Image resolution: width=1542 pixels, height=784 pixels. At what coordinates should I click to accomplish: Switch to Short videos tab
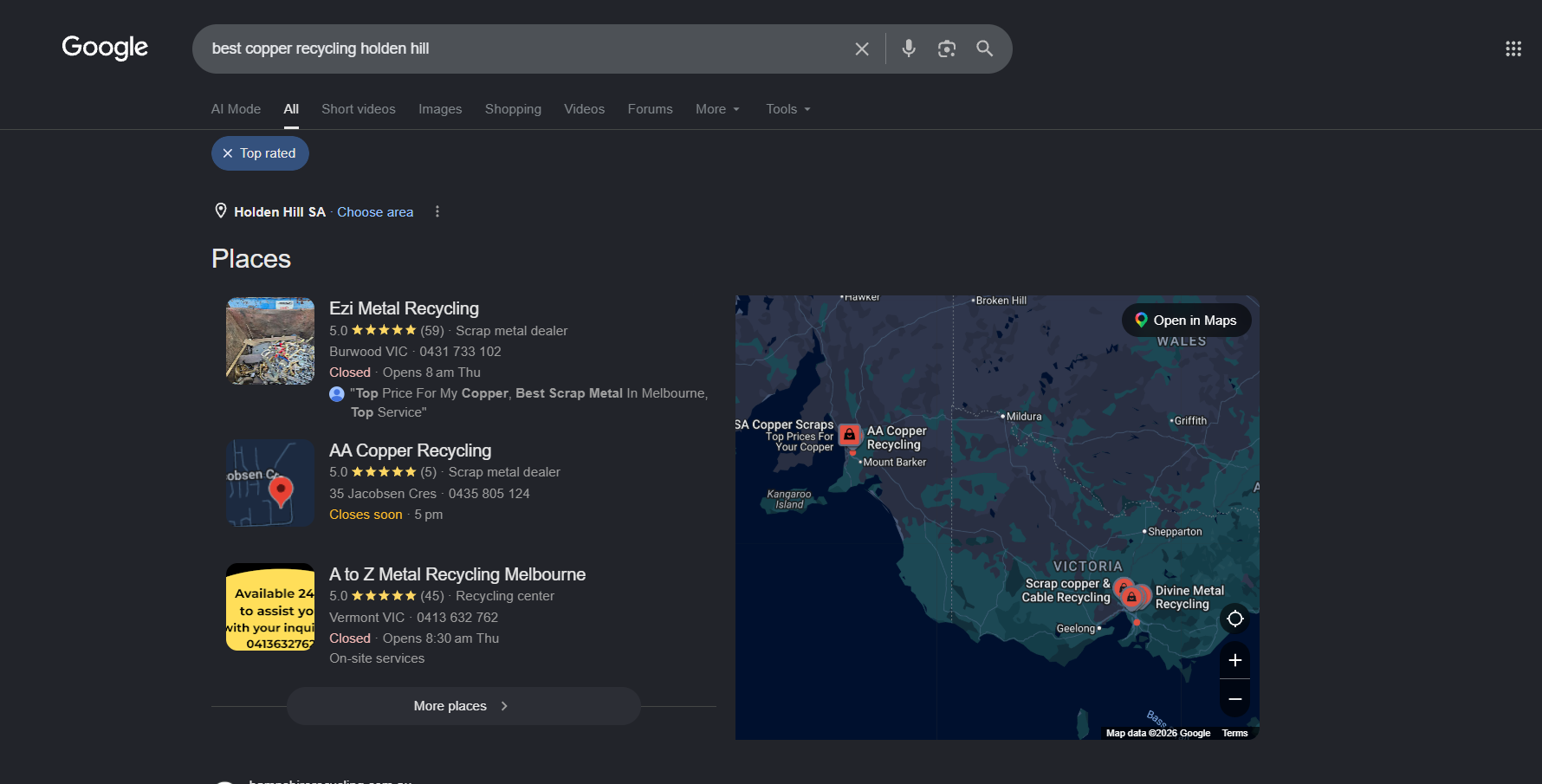pos(359,109)
